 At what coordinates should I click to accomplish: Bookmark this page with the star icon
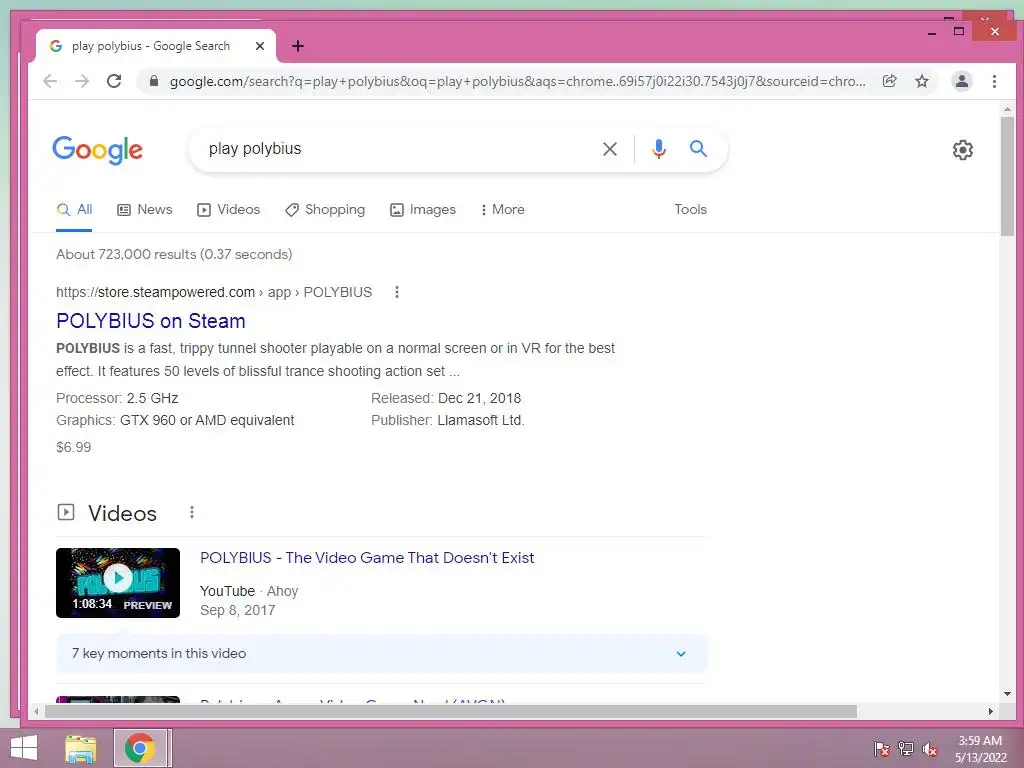click(x=921, y=81)
